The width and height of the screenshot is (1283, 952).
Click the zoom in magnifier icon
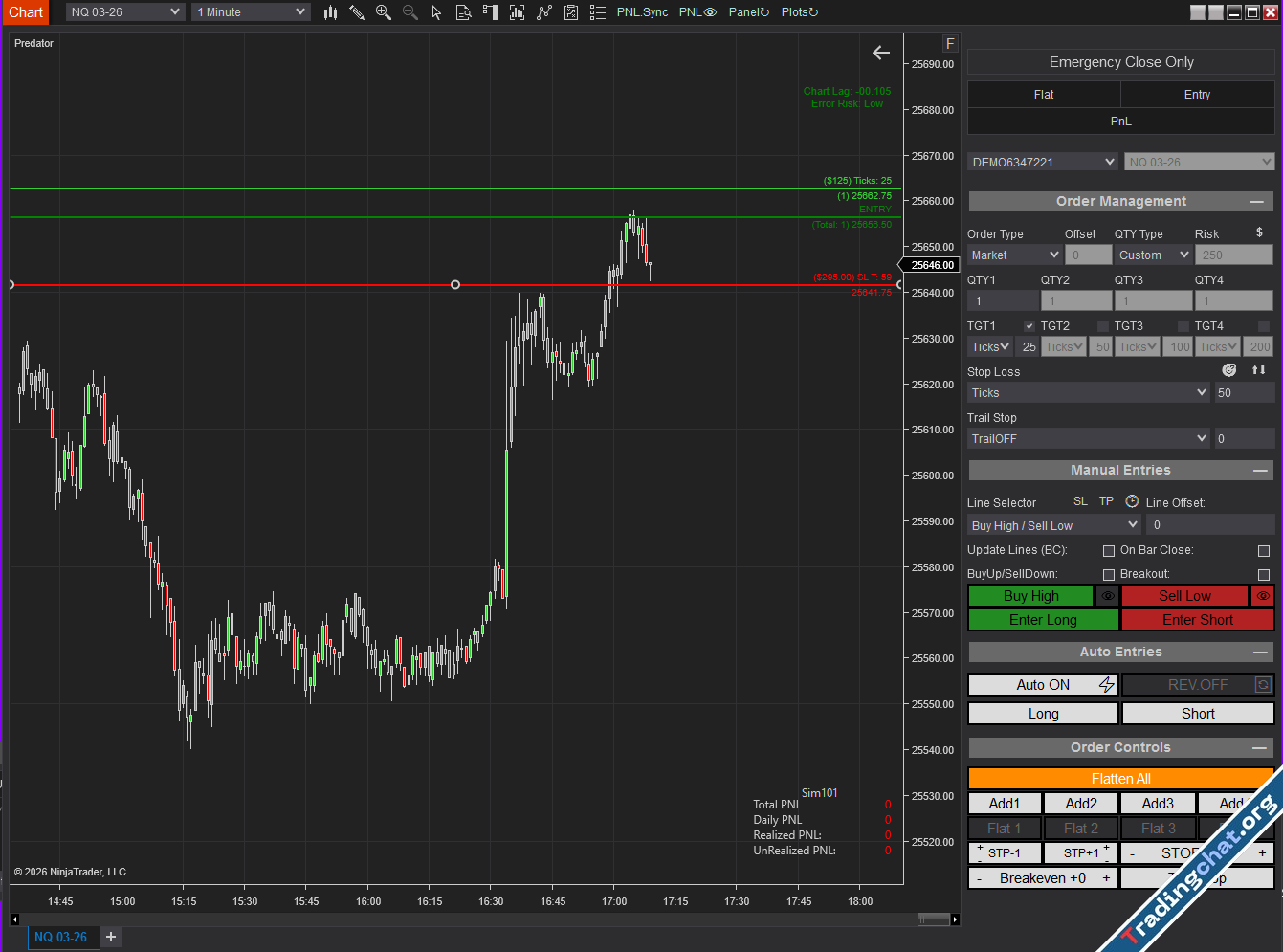pos(384,12)
